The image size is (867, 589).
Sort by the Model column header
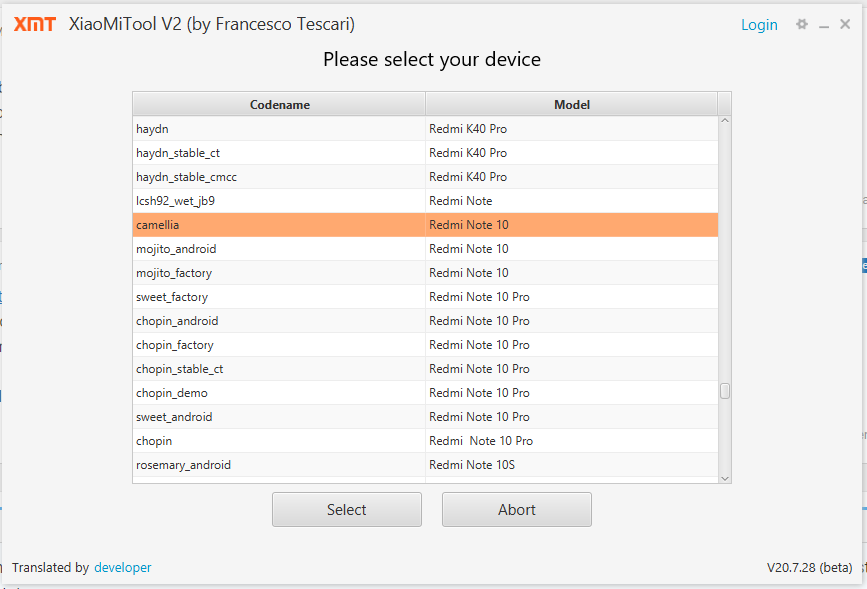572,105
